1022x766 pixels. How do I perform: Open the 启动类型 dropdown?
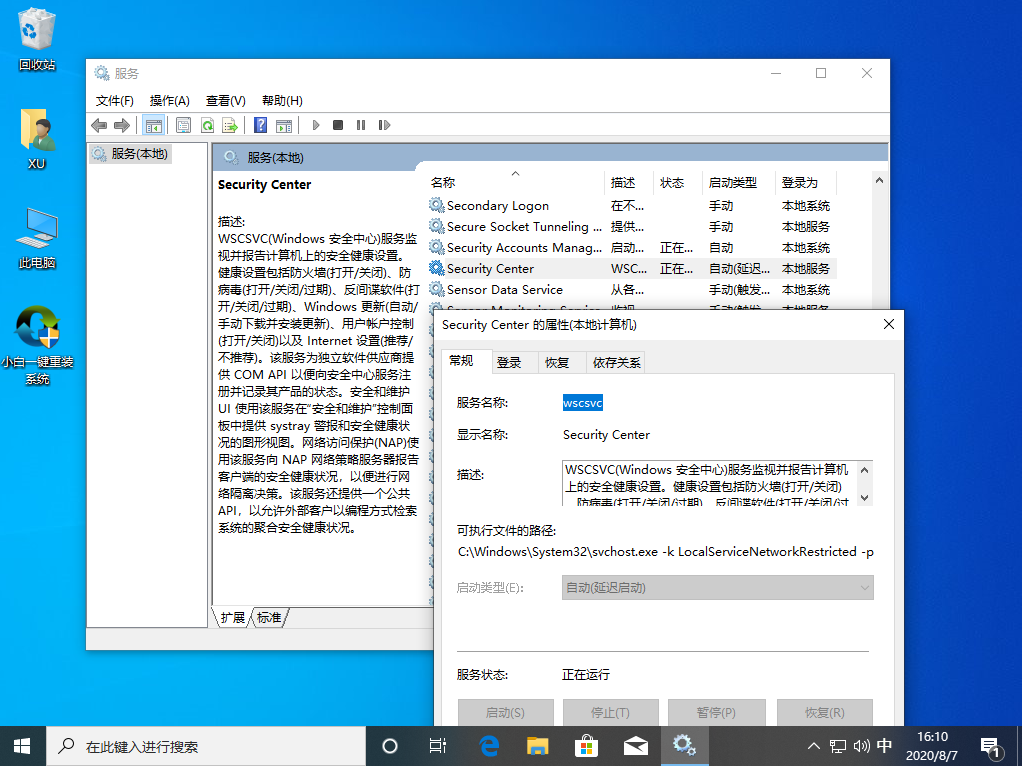point(865,587)
